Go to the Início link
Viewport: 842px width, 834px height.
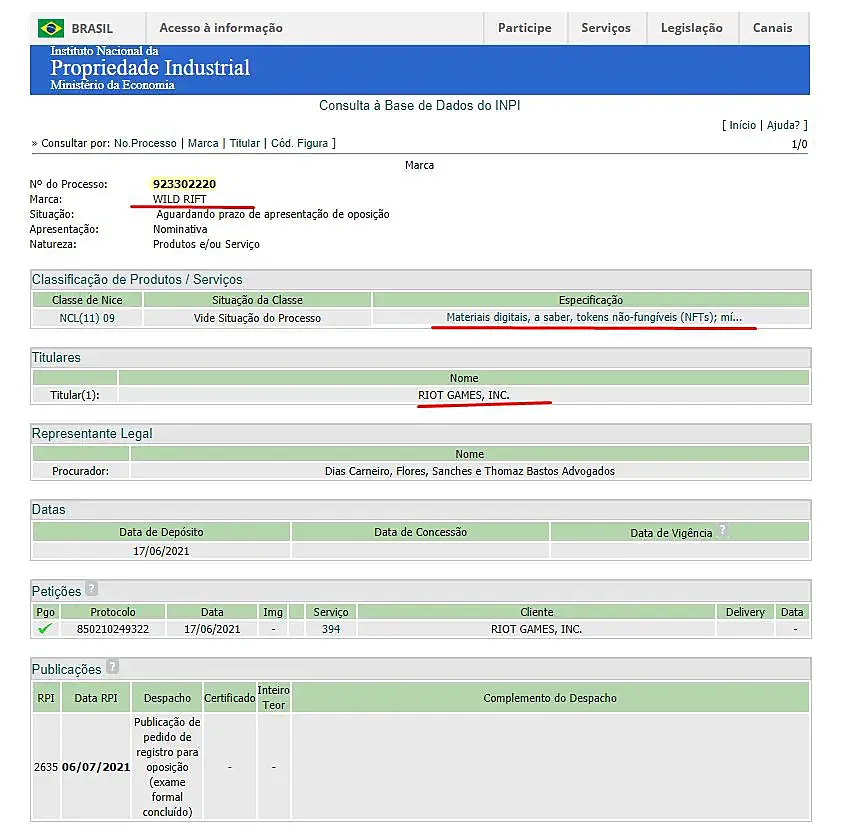pyautogui.click(x=742, y=125)
